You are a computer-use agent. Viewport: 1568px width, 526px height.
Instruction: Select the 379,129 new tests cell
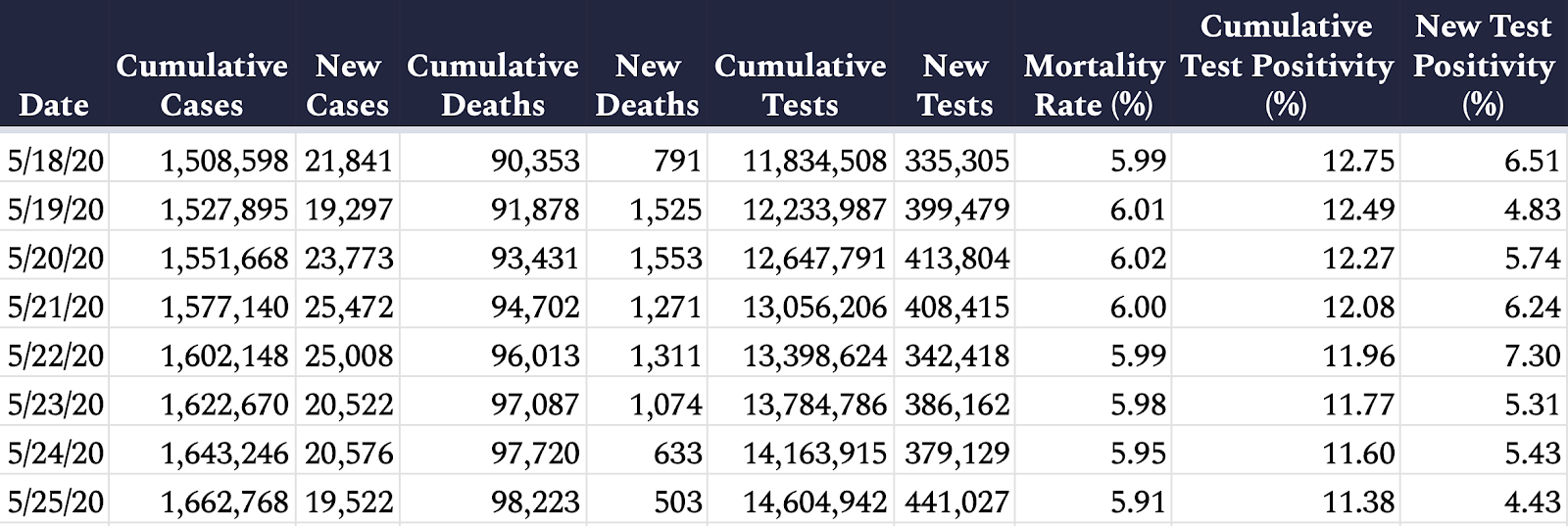955,453
